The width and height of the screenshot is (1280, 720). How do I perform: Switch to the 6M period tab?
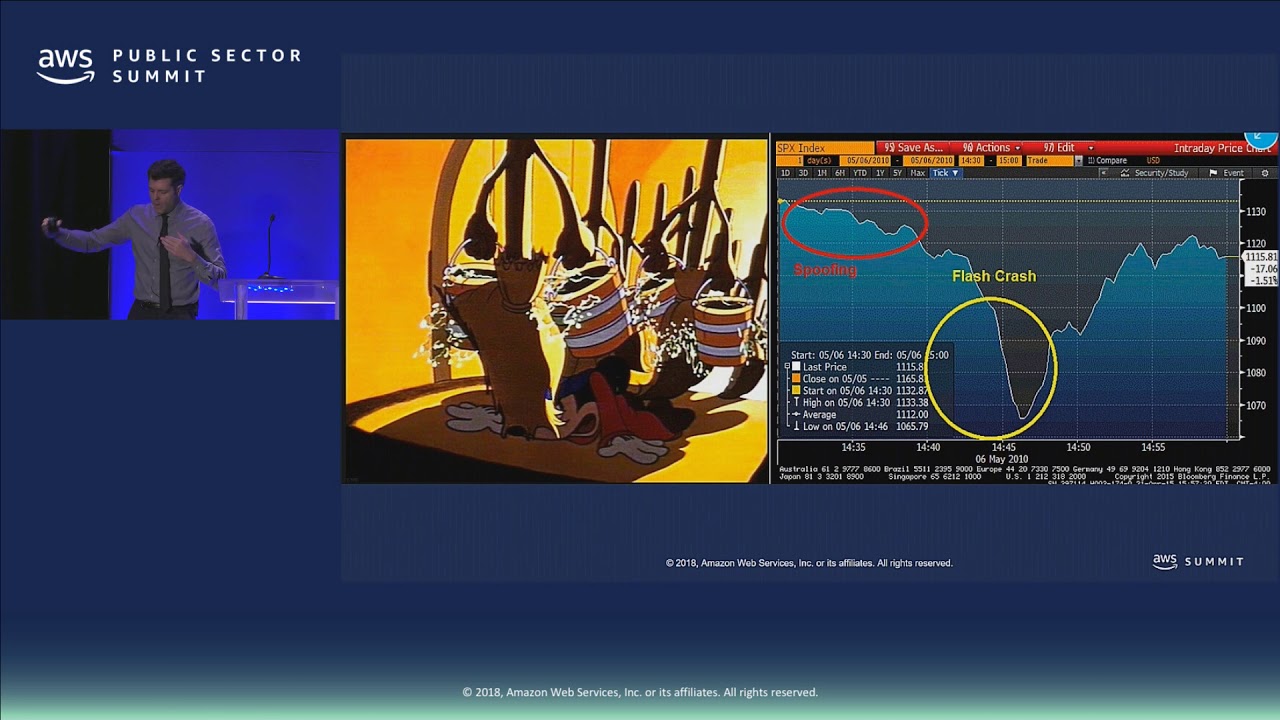[841, 173]
